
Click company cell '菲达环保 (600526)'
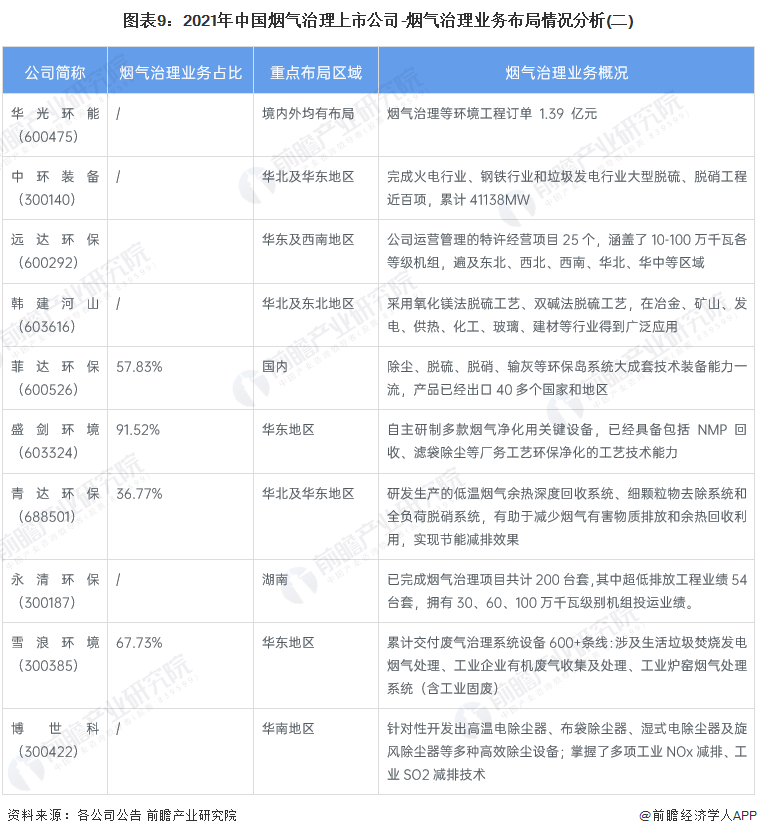pyautogui.click(x=55, y=377)
